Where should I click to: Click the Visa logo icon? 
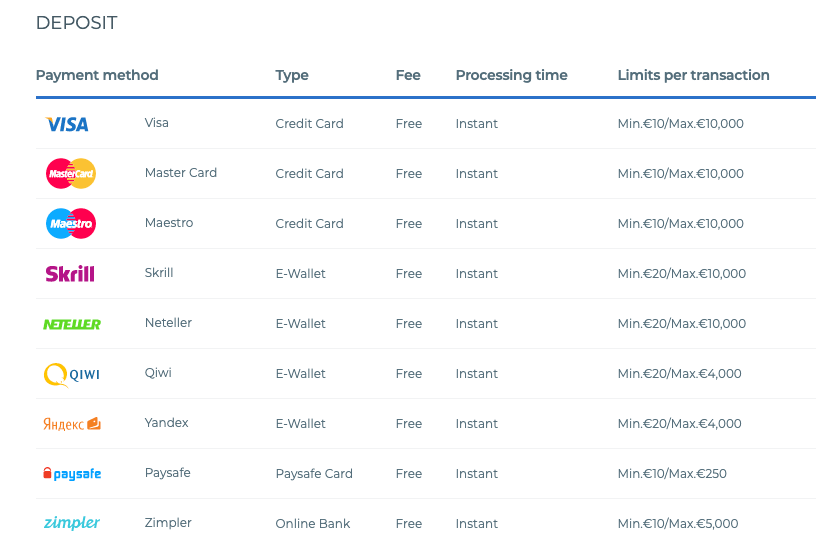(67, 124)
